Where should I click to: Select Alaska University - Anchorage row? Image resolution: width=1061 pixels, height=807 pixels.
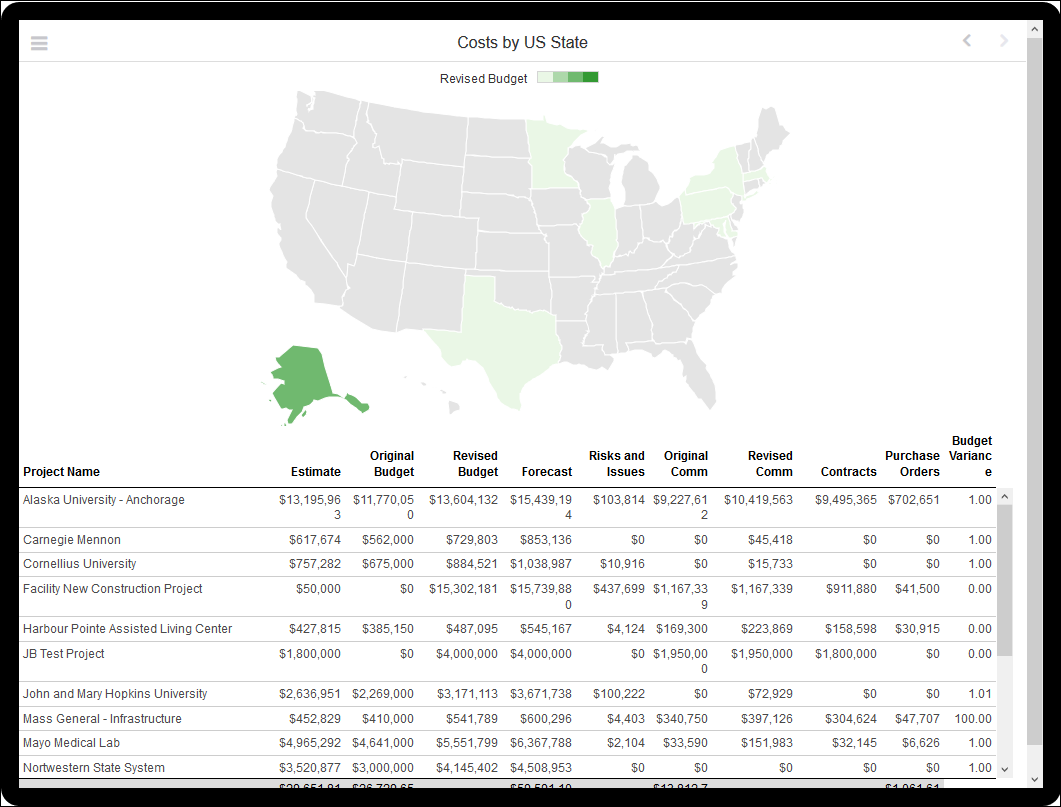(507, 507)
